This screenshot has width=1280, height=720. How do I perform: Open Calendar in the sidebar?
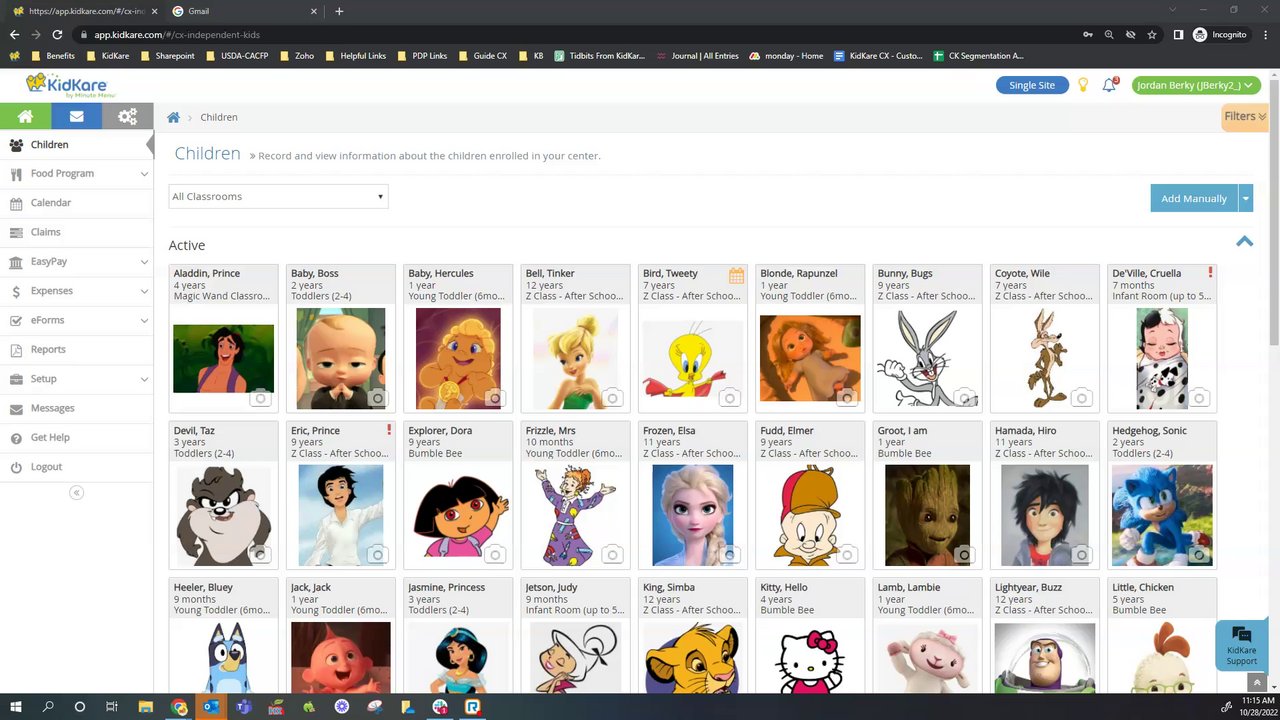tap(76, 202)
